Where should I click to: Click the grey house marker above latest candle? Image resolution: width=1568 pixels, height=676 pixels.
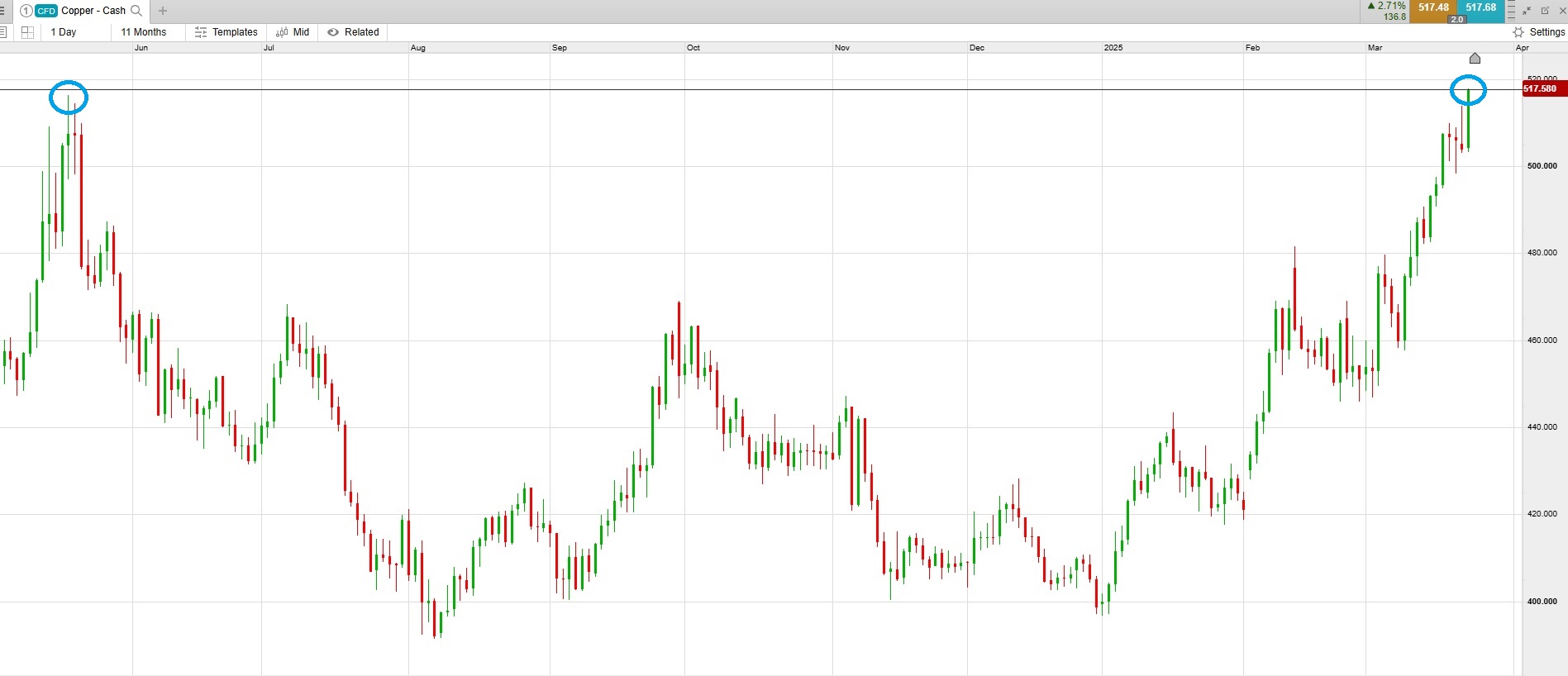click(x=1475, y=58)
